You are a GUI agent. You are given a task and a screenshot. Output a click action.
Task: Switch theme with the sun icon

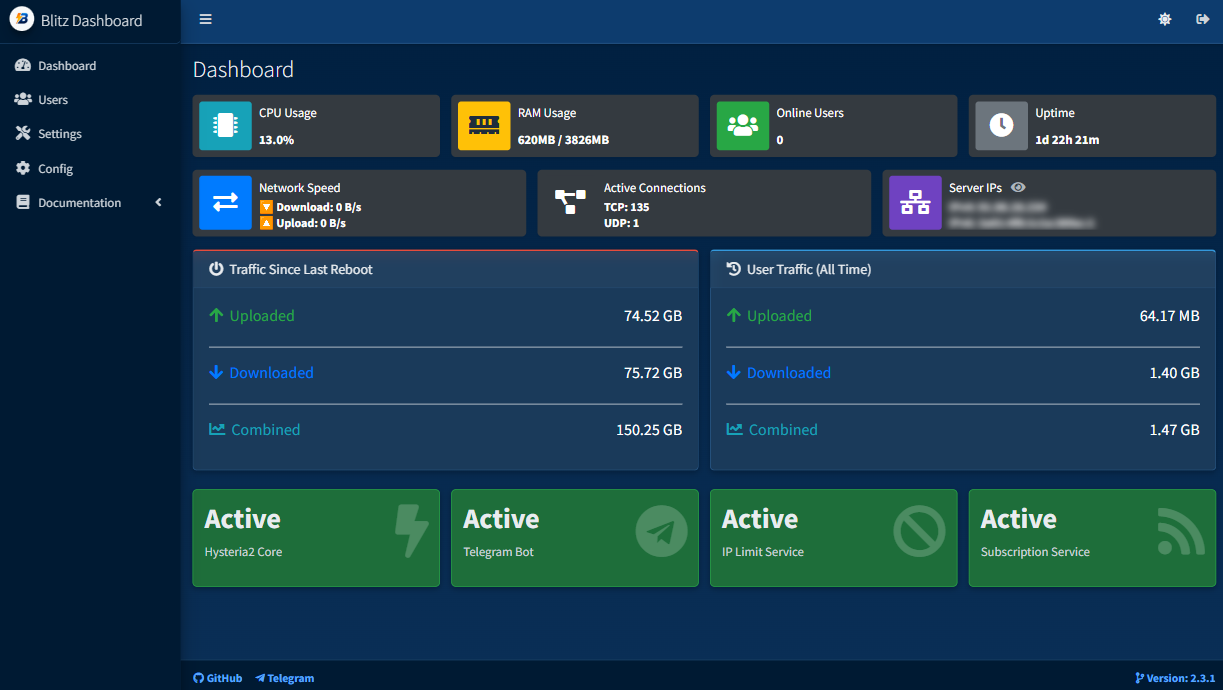coord(1164,19)
